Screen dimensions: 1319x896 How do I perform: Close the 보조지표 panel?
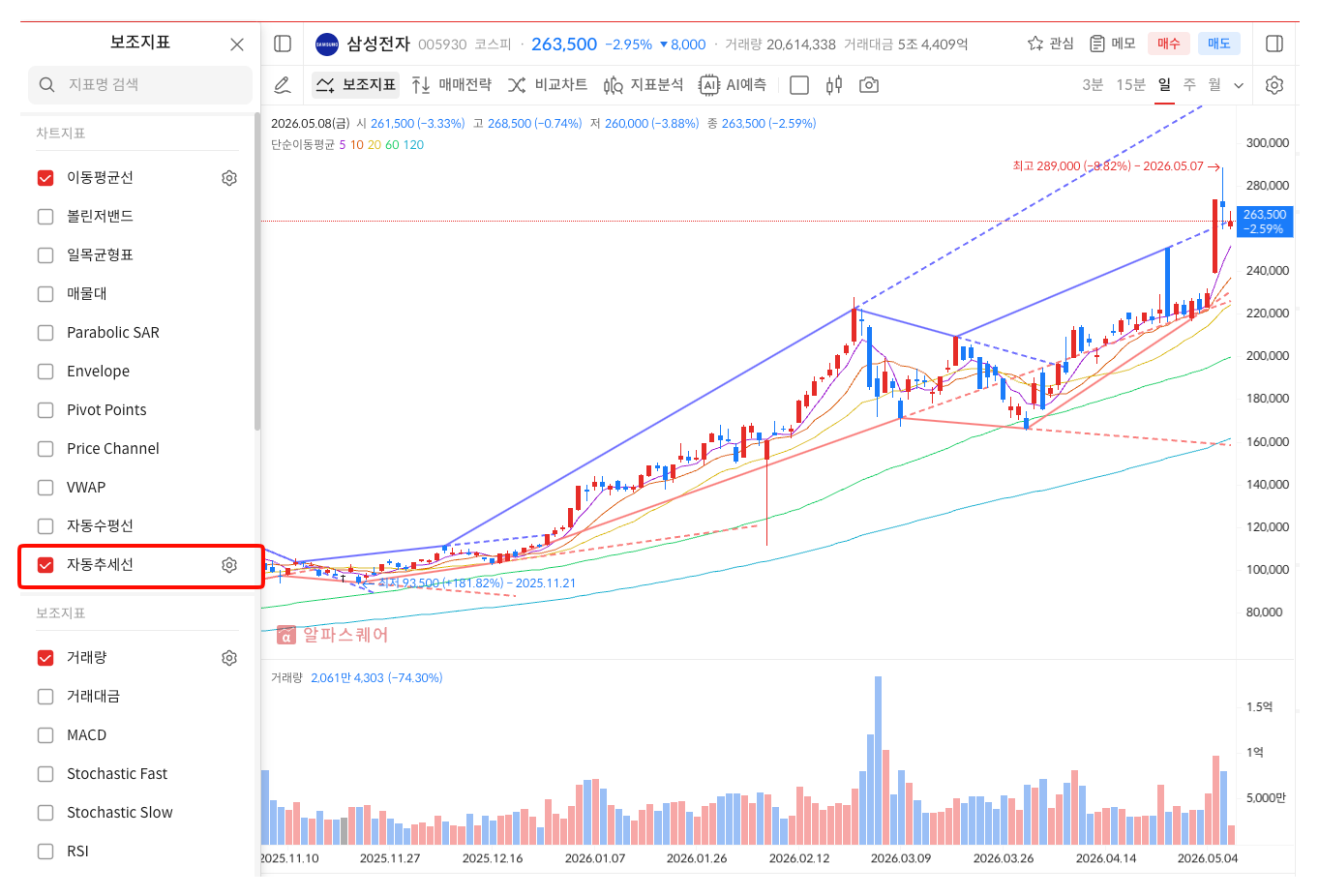[237, 45]
